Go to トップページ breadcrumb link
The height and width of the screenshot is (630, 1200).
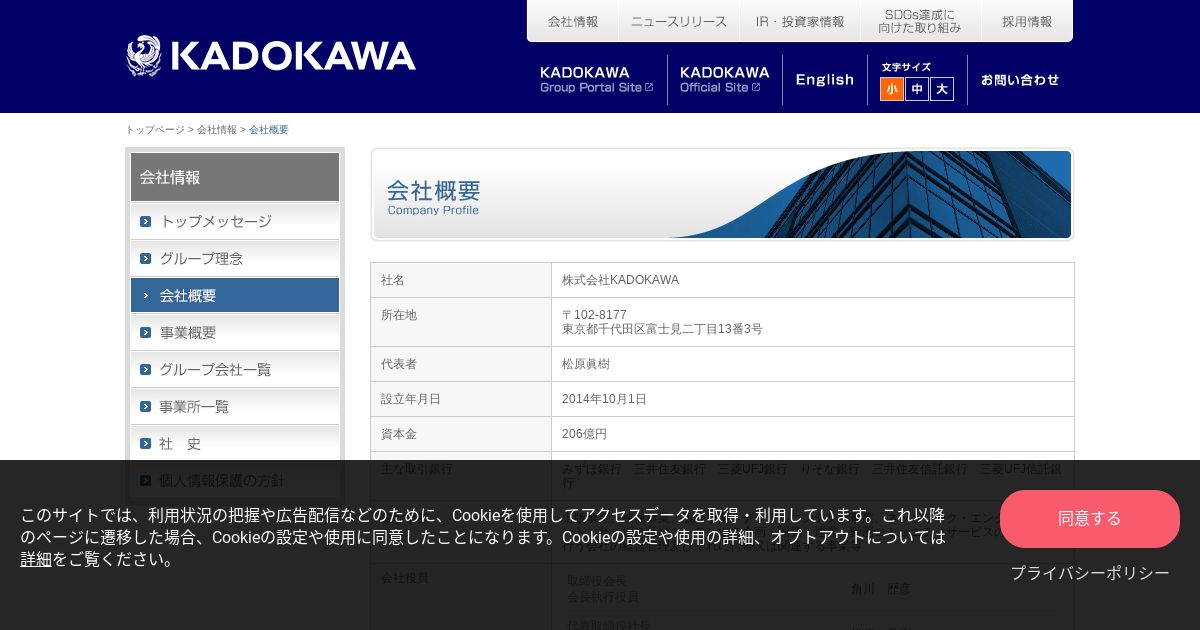(x=155, y=130)
